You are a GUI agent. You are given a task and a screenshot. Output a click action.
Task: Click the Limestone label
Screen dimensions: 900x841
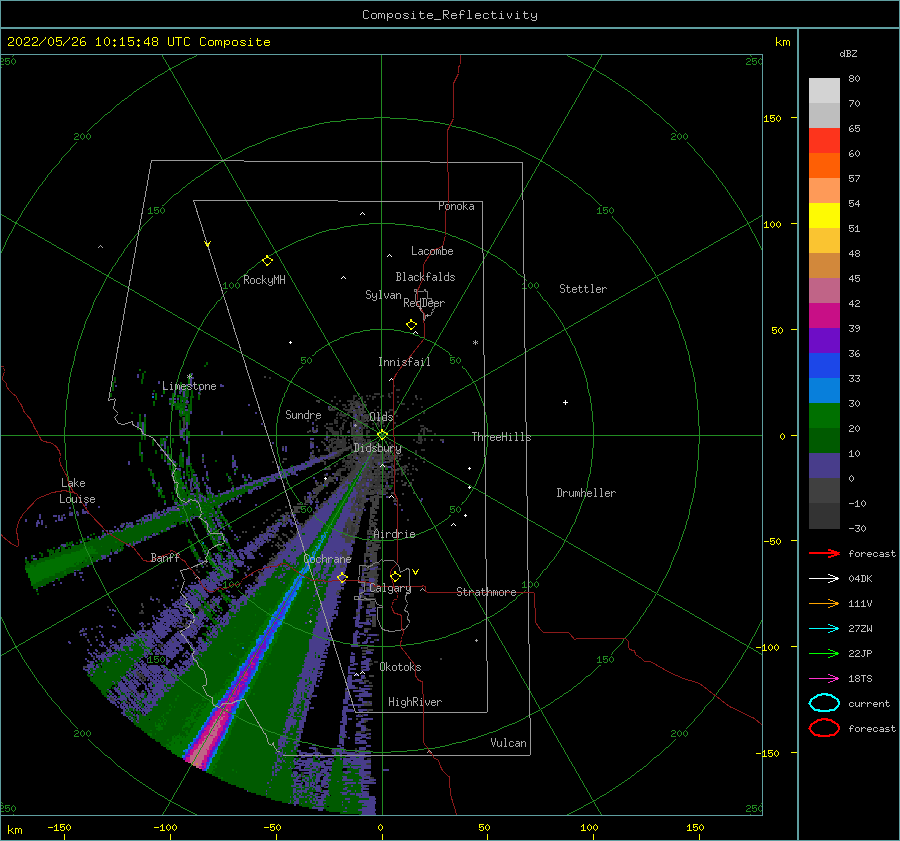coord(189,386)
